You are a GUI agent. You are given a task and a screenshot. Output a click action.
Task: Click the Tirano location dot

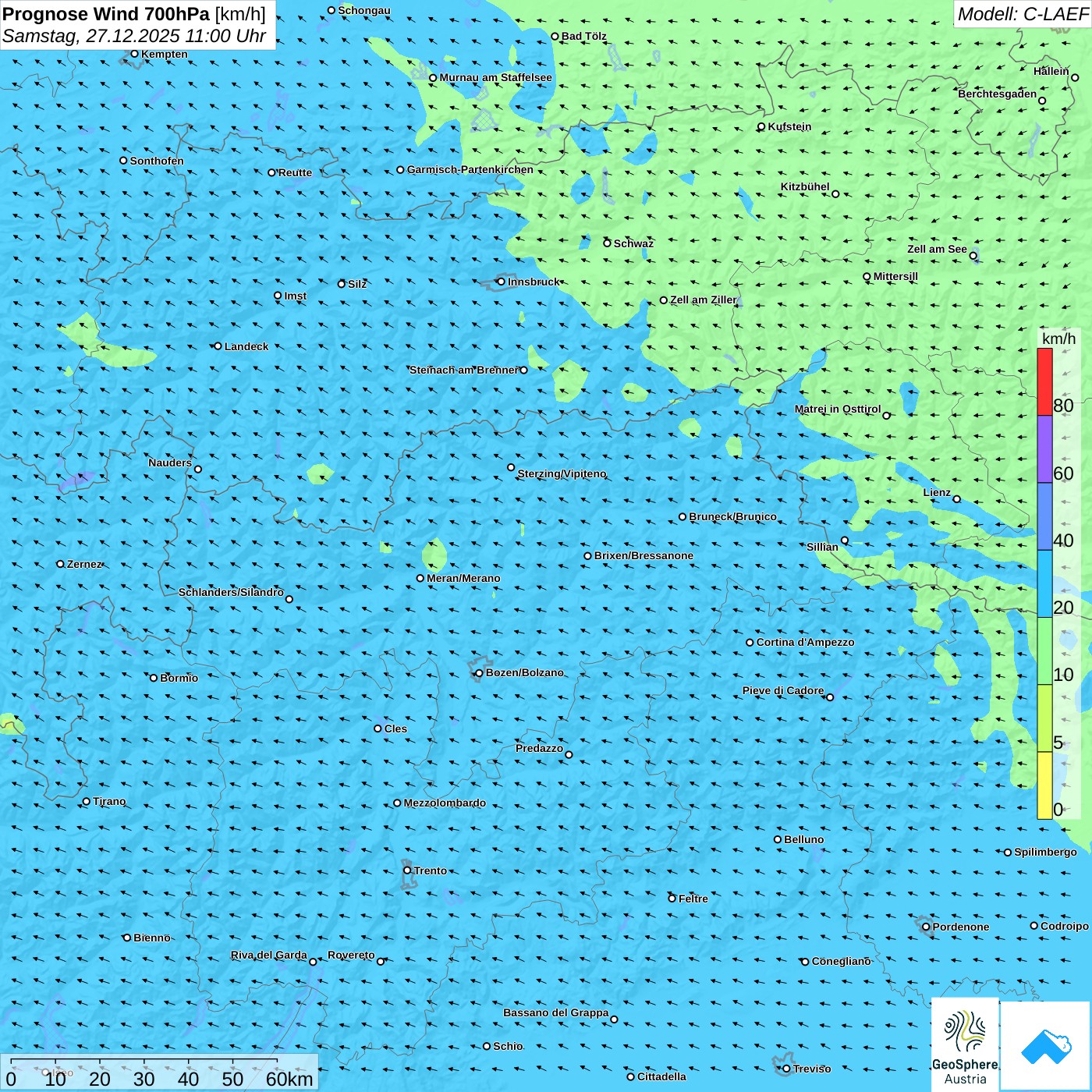[x=87, y=801]
